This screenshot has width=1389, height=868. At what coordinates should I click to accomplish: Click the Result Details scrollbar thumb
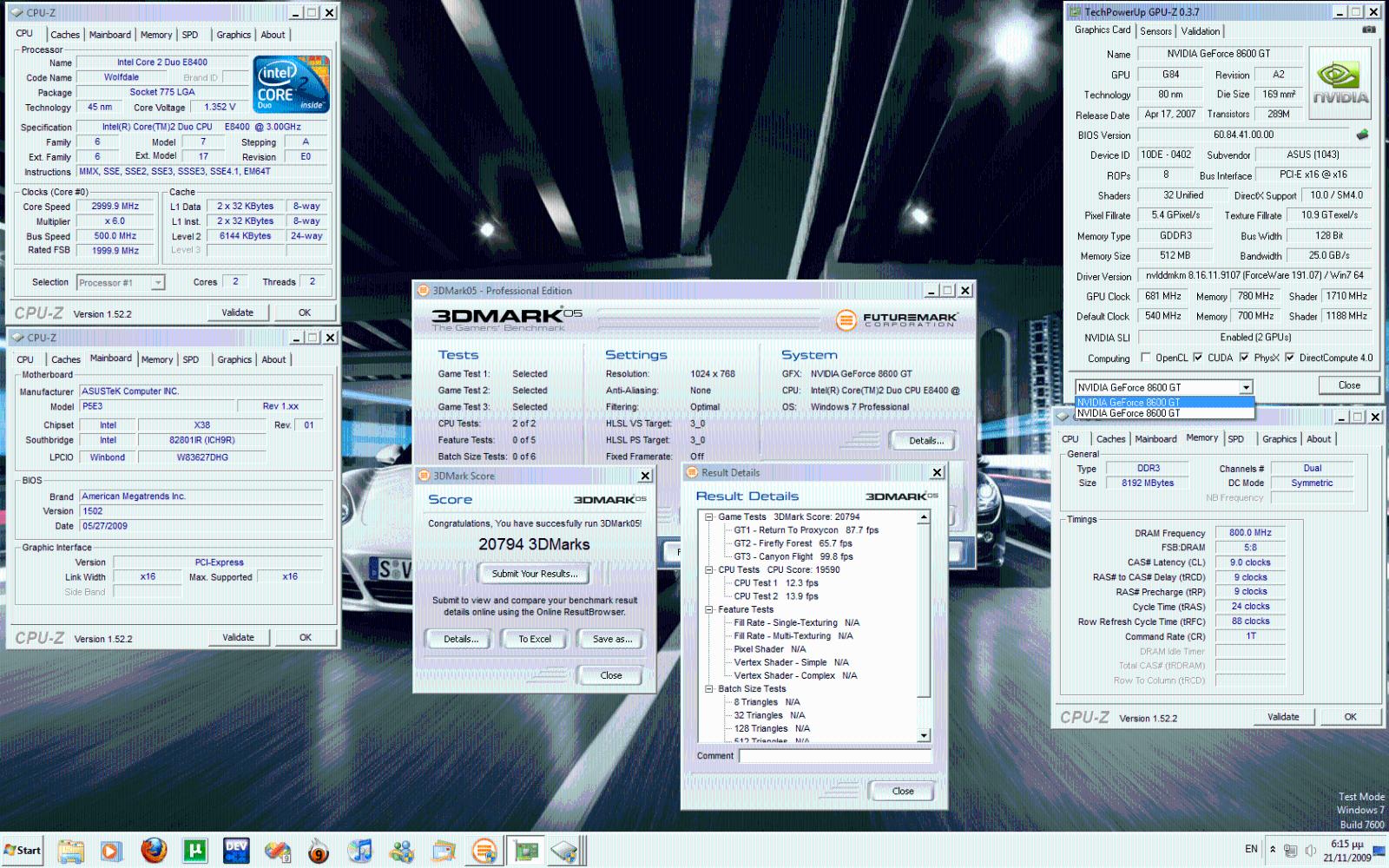(x=924, y=610)
